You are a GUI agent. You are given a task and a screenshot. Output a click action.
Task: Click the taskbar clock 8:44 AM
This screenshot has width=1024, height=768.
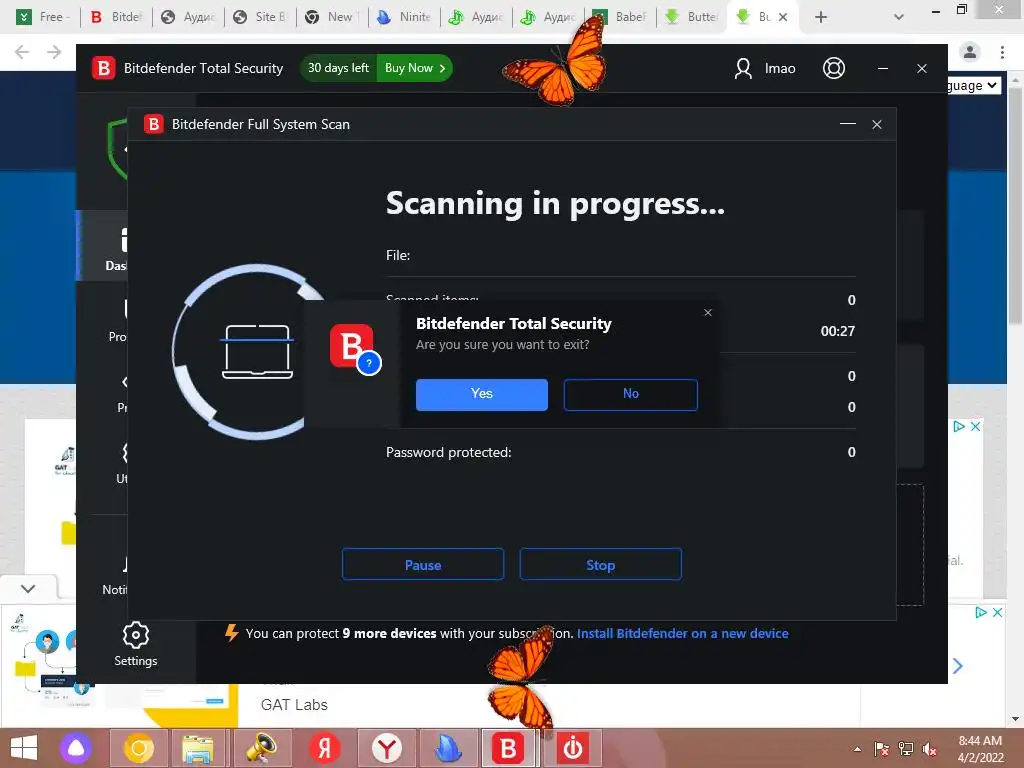tap(980, 741)
